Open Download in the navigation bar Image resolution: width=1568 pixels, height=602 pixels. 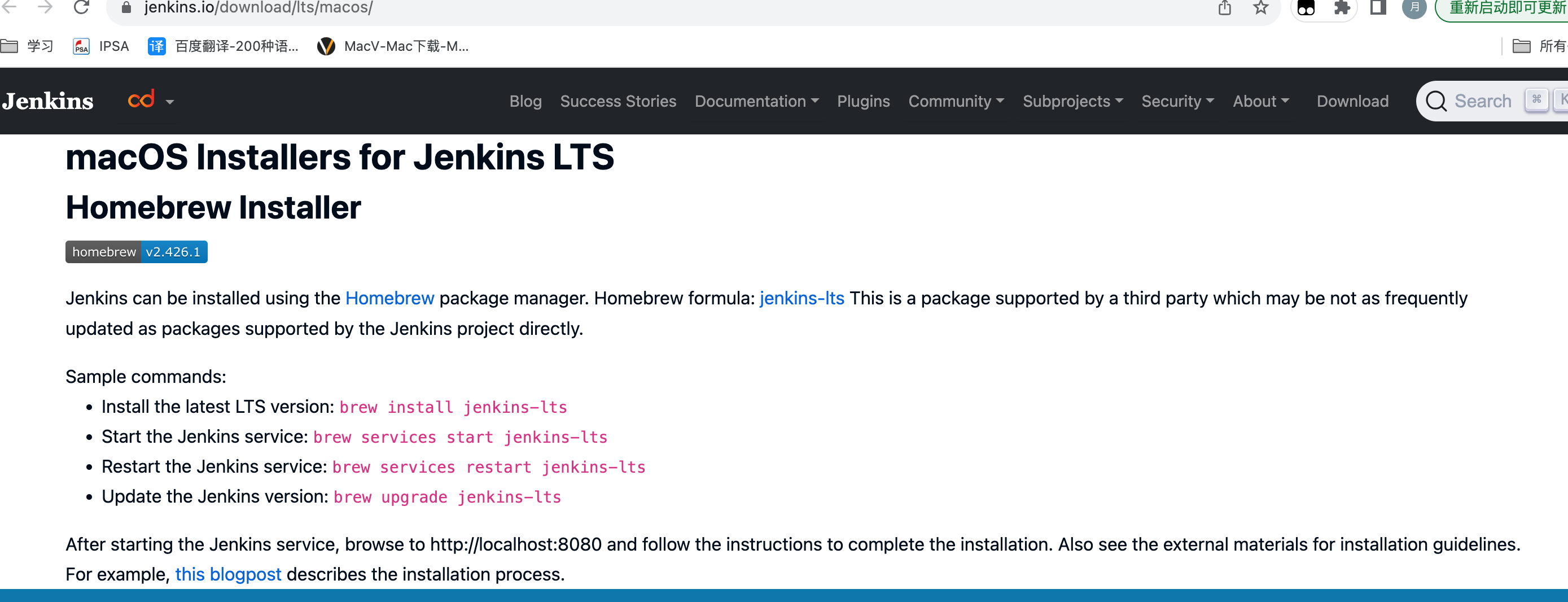1352,101
